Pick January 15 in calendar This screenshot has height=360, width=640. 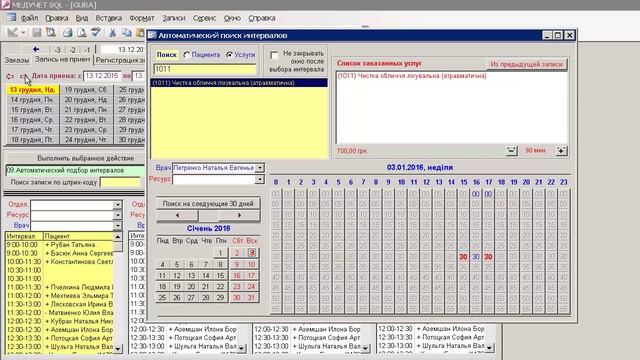pyautogui.click(x=220, y=276)
